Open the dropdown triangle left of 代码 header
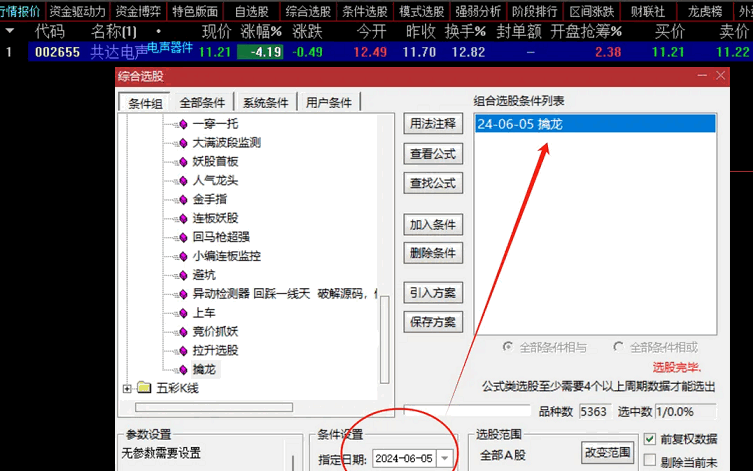The width and height of the screenshot is (753, 471). click(9, 31)
